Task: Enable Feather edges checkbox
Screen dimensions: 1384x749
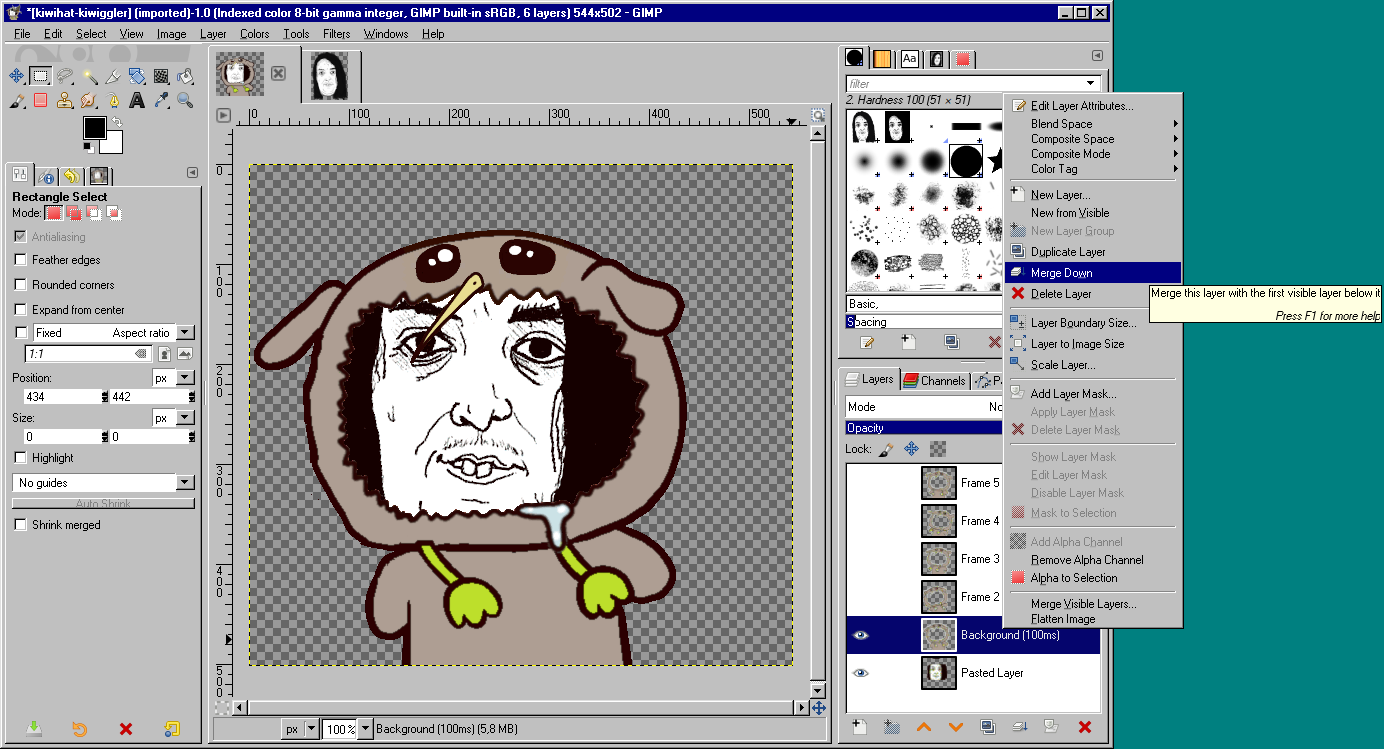Action: point(20,260)
